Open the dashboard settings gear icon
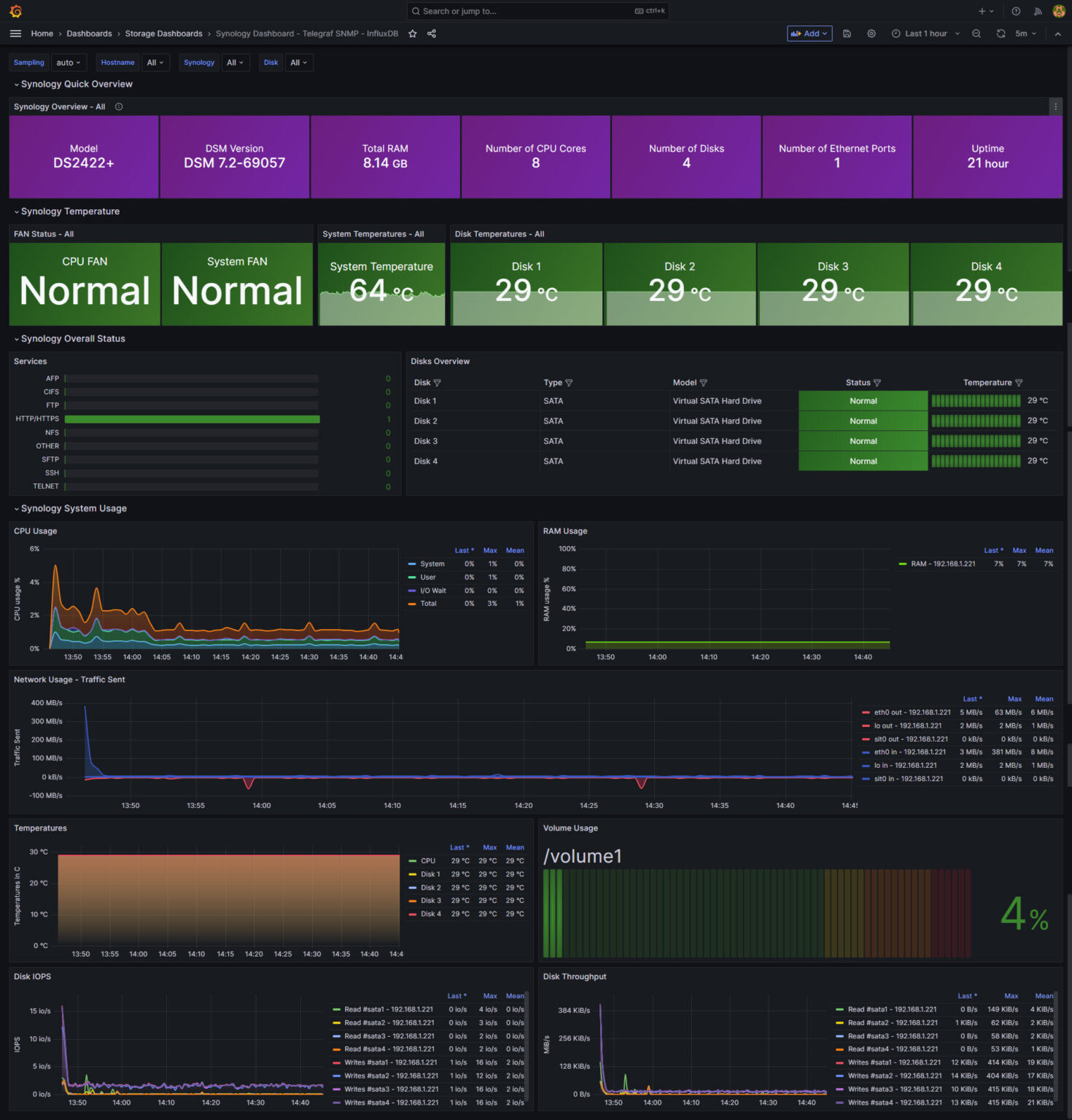 pos(871,34)
